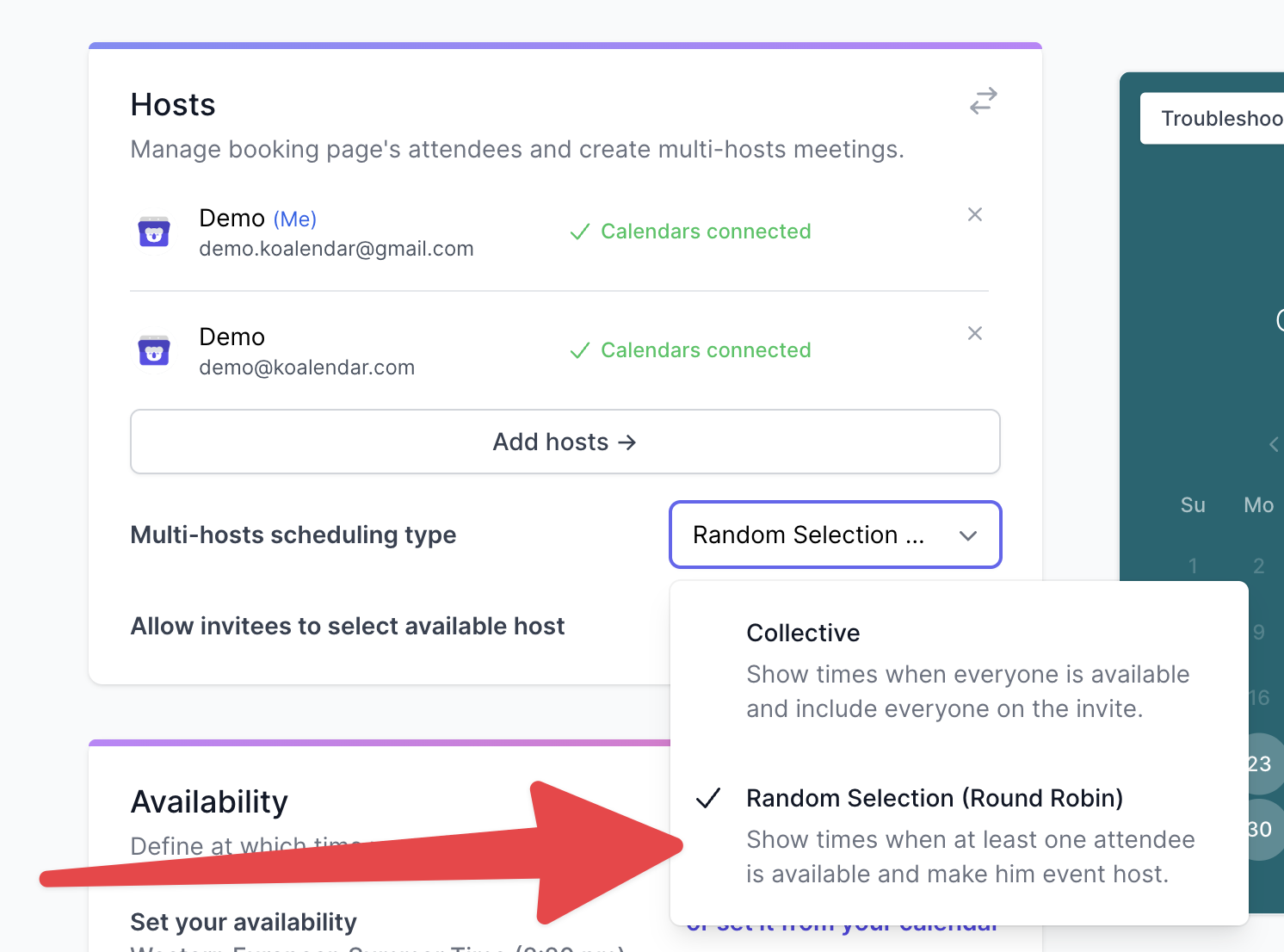The width and height of the screenshot is (1284, 952).
Task: Remove host demo@koalendar.com with X icon
Action: pyautogui.click(x=975, y=333)
